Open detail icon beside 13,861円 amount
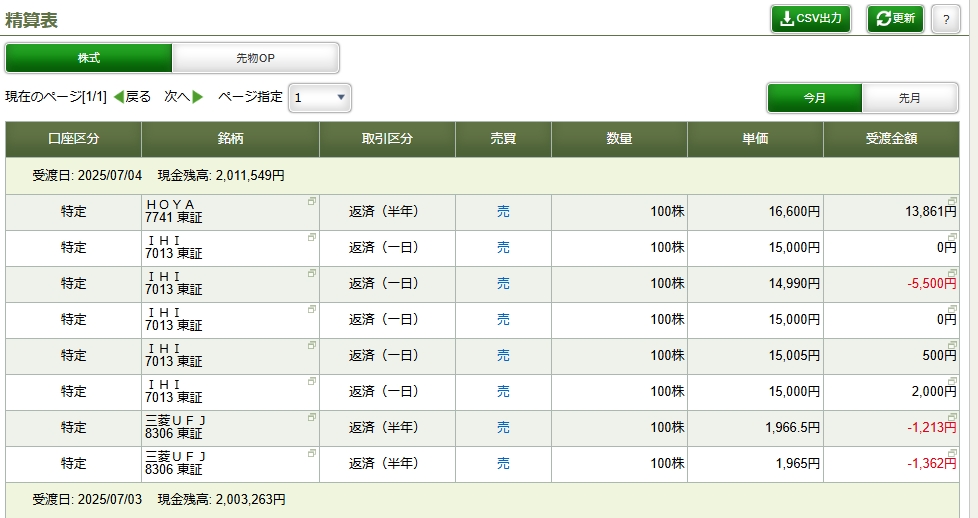This screenshot has height=518, width=978. [x=952, y=201]
